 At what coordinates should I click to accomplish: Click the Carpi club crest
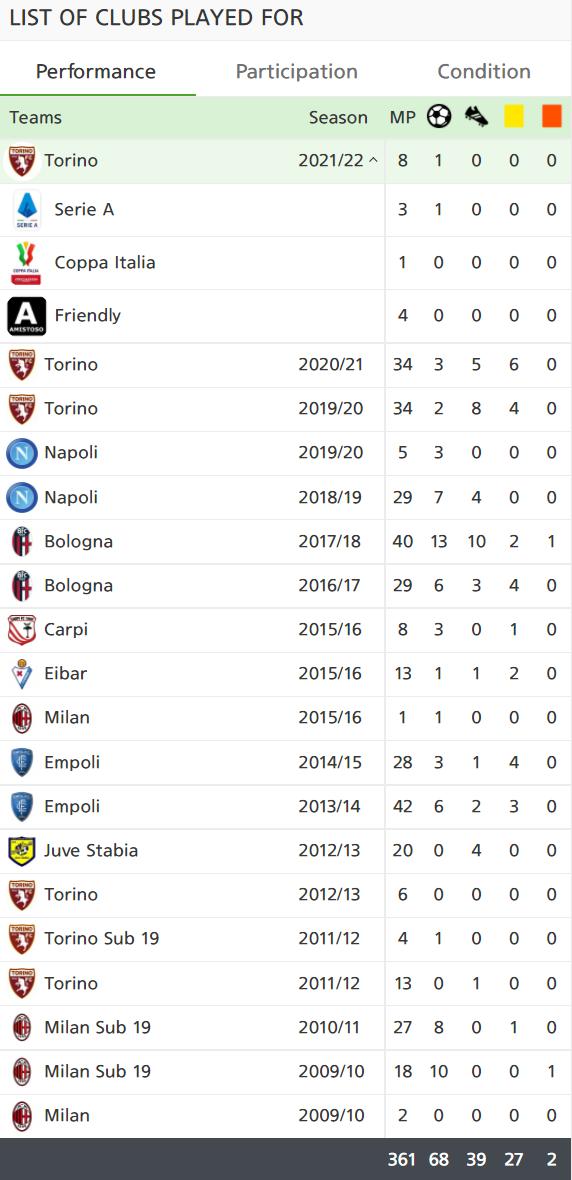pyautogui.click(x=22, y=630)
